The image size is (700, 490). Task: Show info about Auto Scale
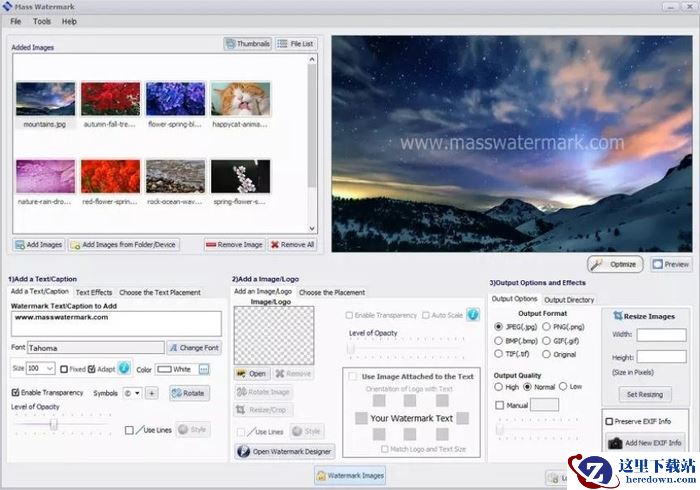(x=473, y=315)
